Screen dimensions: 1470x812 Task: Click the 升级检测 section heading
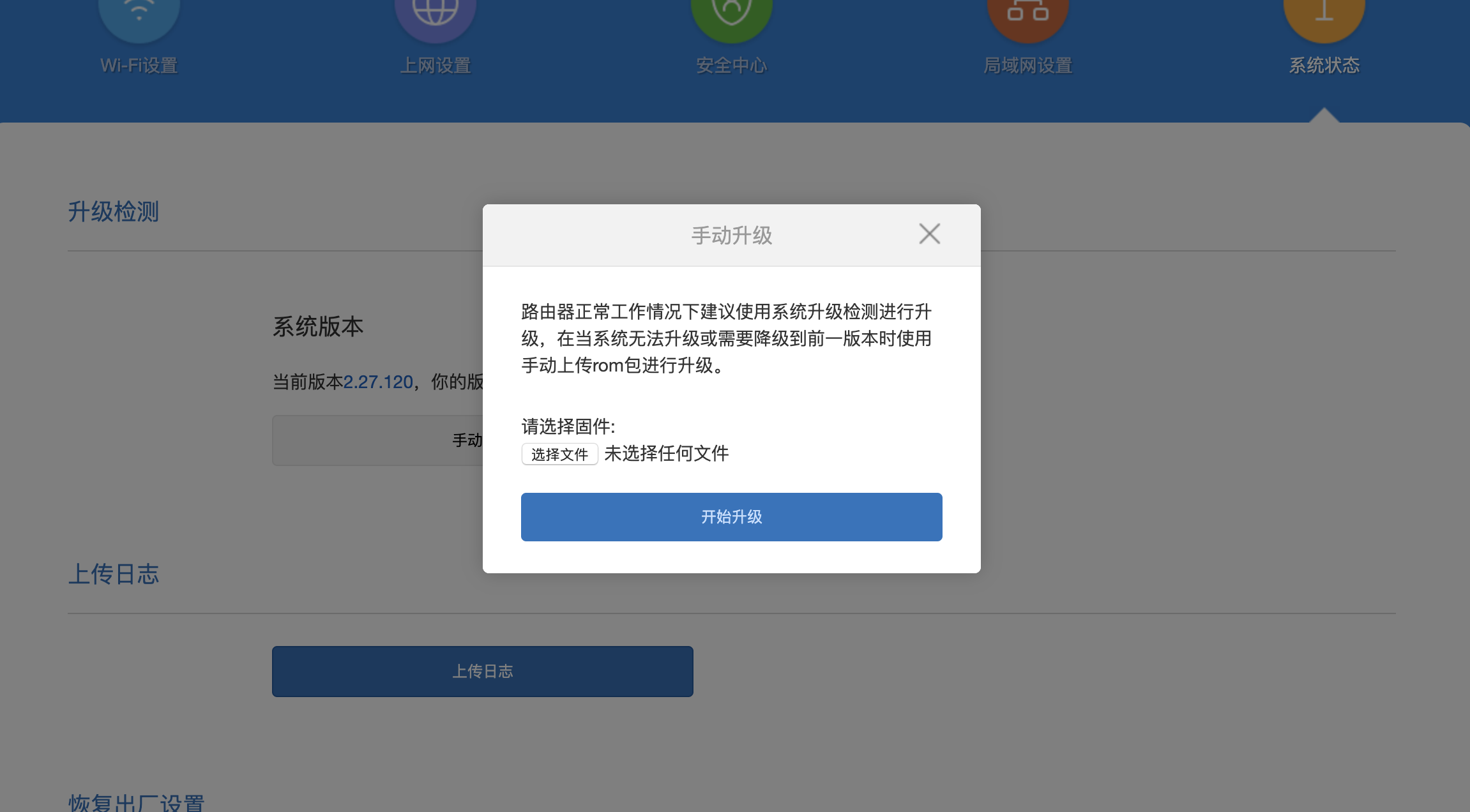click(x=114, y=211)
